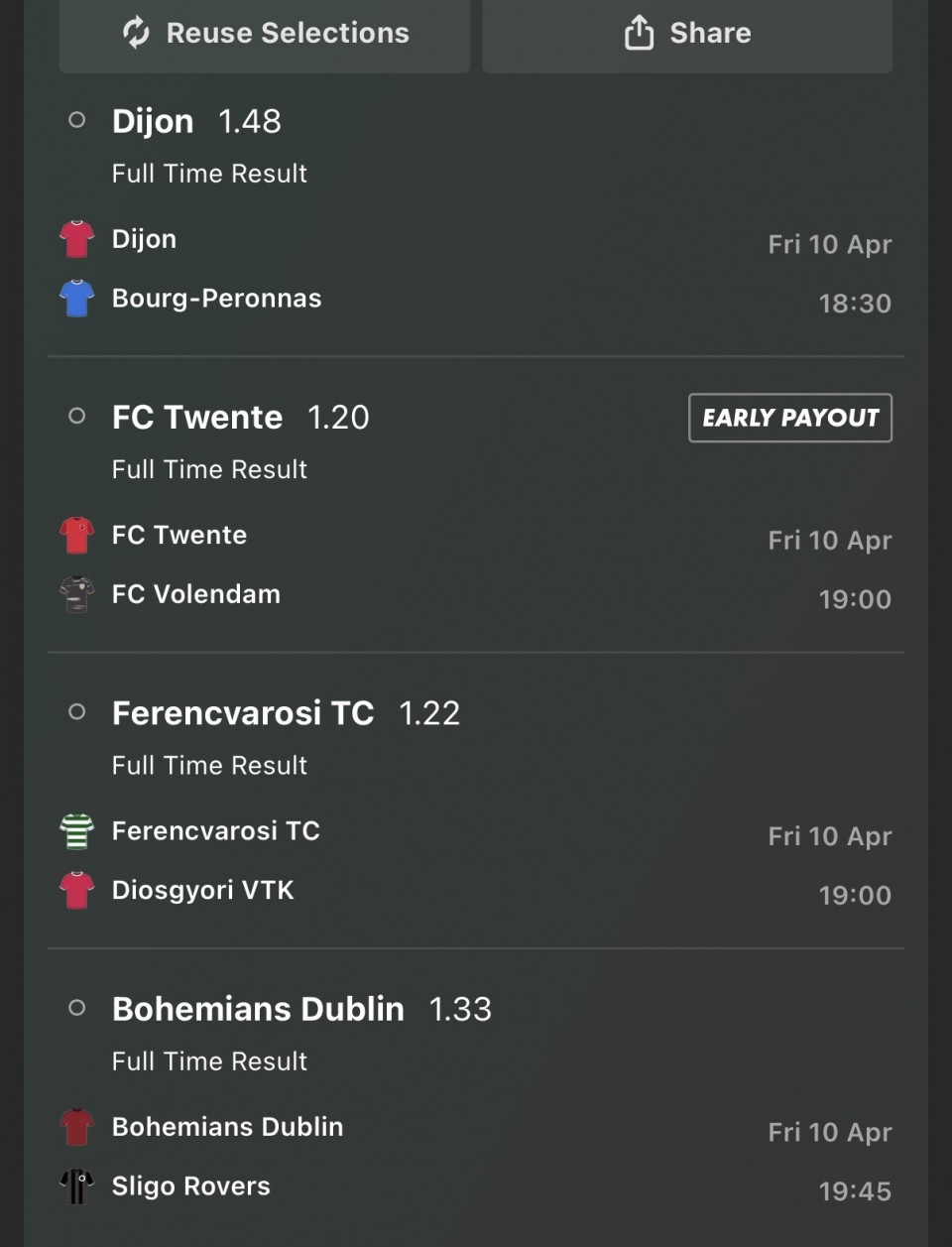Open the Ferencvarosi TC selection heading
This screenshot has width=952, height=1247.
point(243,713)
